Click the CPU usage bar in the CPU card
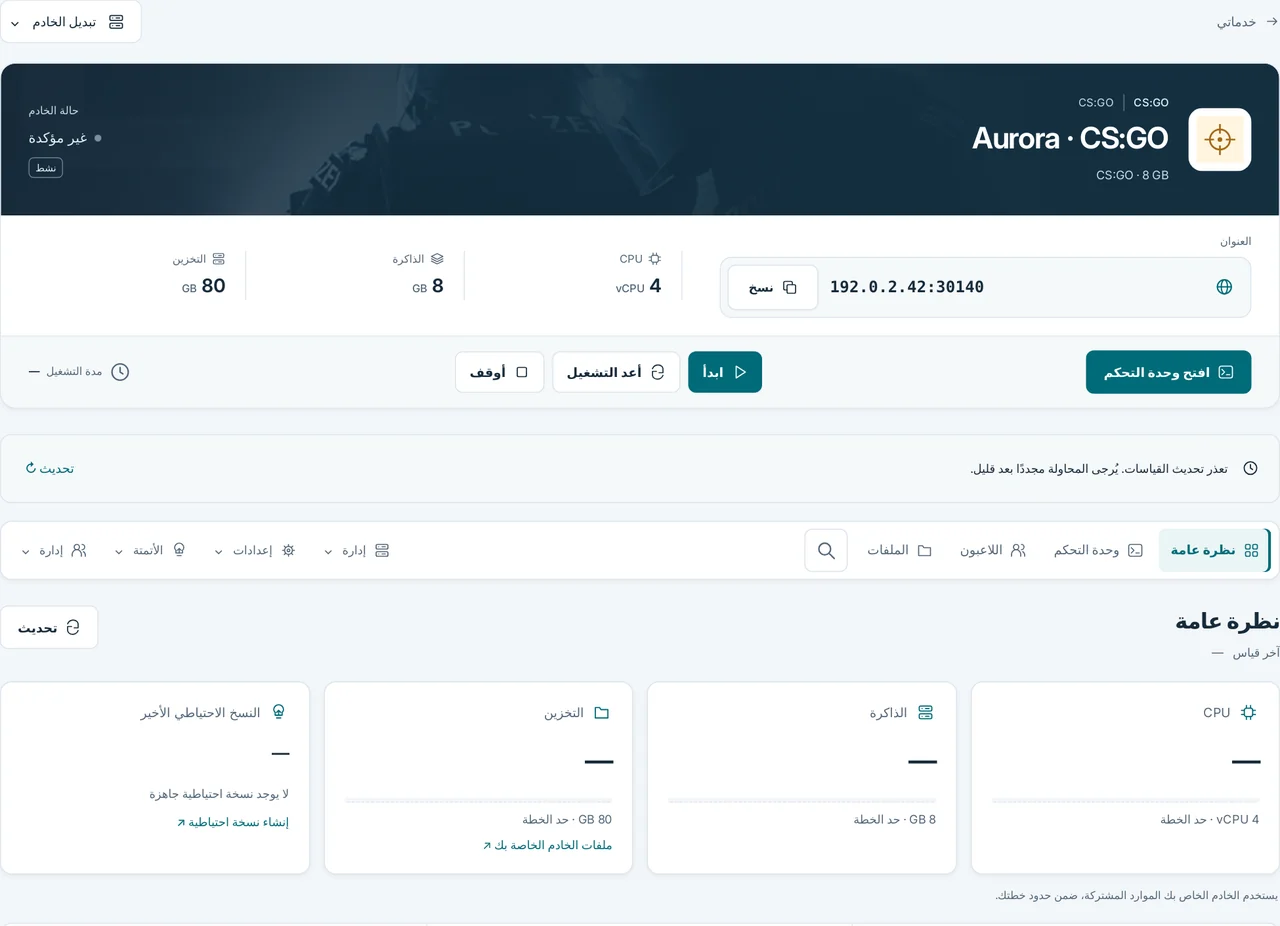The image size is (1280, 926). coord(1126,800)
